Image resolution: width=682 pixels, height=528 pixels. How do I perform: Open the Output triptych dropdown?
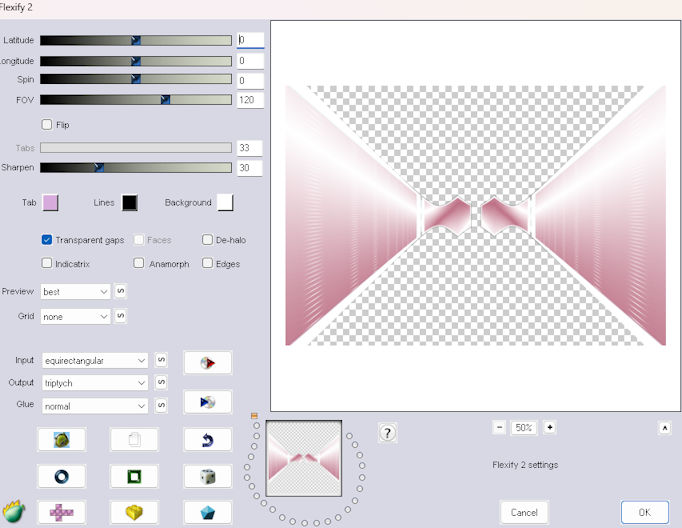click(94, 383)
